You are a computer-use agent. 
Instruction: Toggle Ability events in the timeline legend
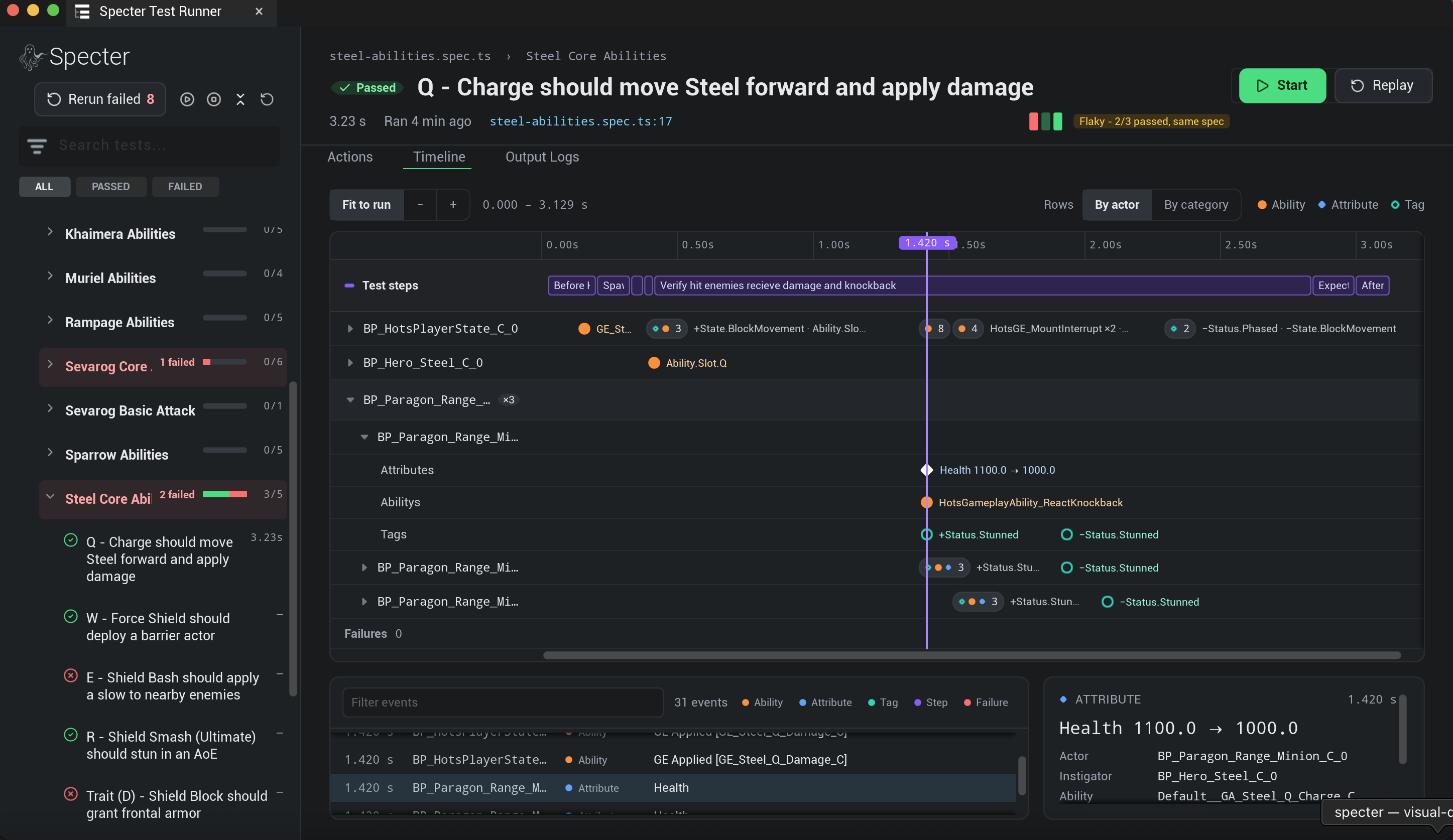click(x=1281, y=205)
